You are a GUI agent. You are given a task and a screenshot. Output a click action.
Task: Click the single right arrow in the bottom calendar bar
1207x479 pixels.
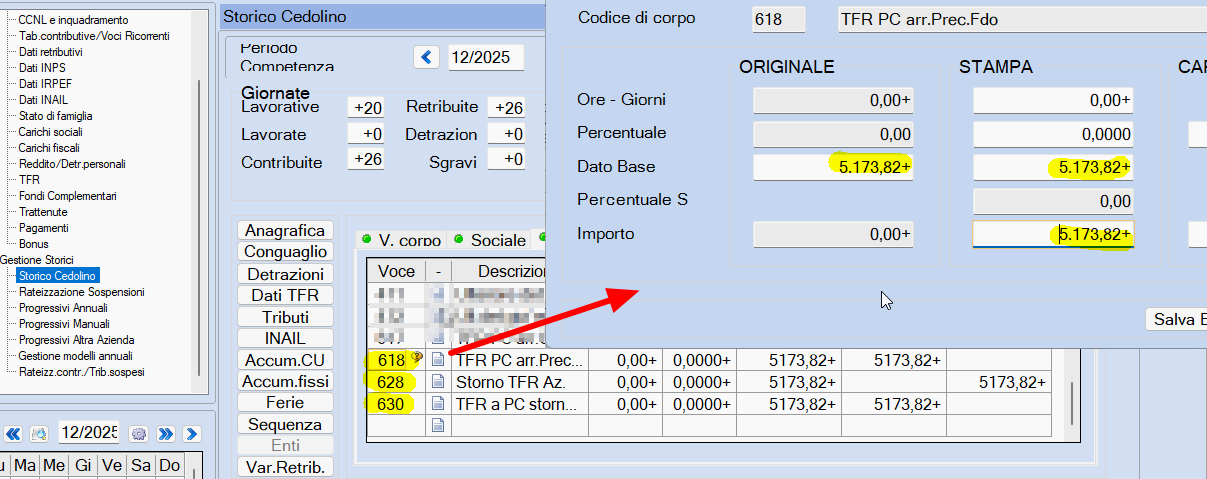[192, 434]
